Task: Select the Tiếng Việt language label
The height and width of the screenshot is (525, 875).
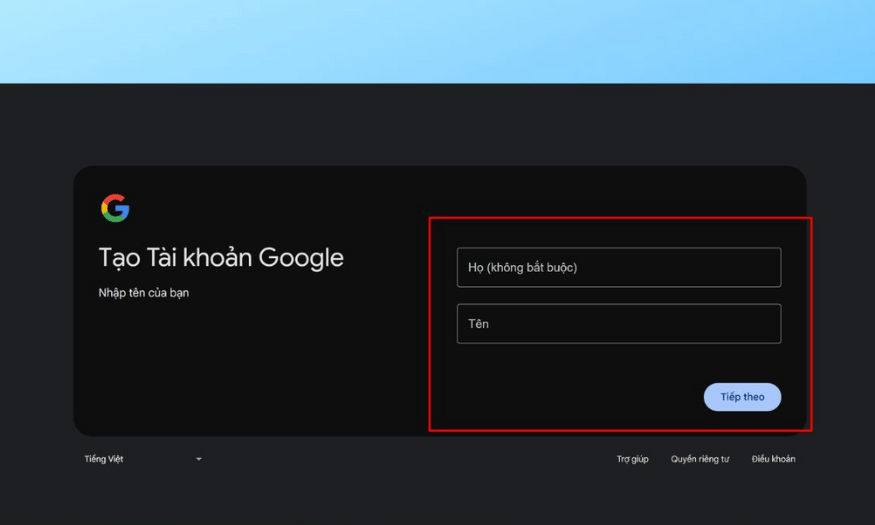Action: 104,459
